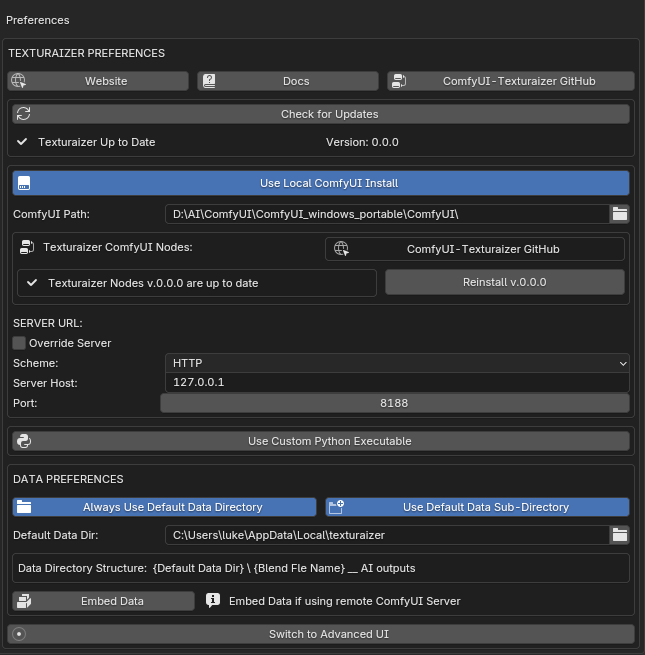The height and width of the screenshot is (655, 645).
Task: Open the Texturaizer Website button
Action: coord(98,81)
